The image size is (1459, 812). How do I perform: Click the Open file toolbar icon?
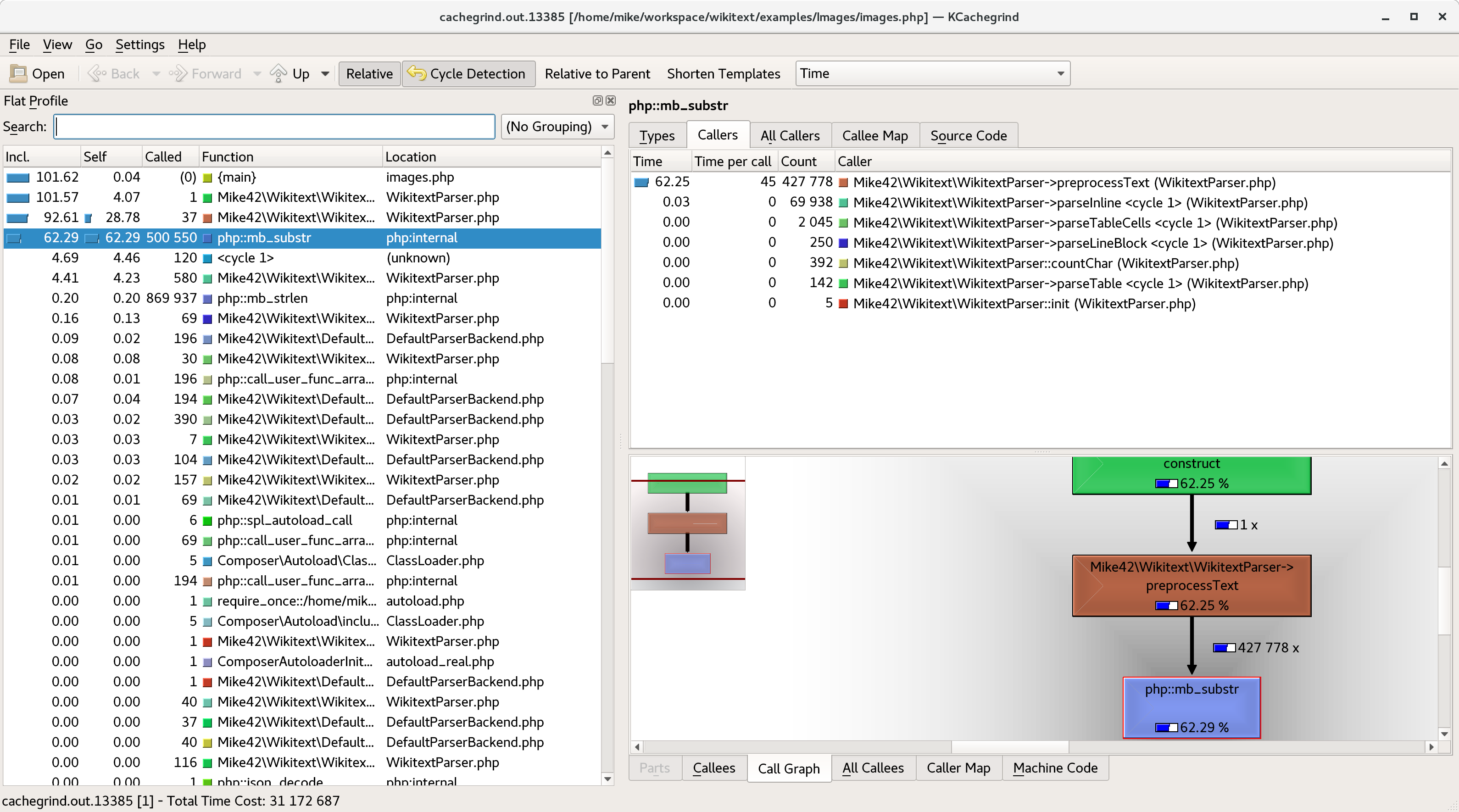tap(19, 73)
